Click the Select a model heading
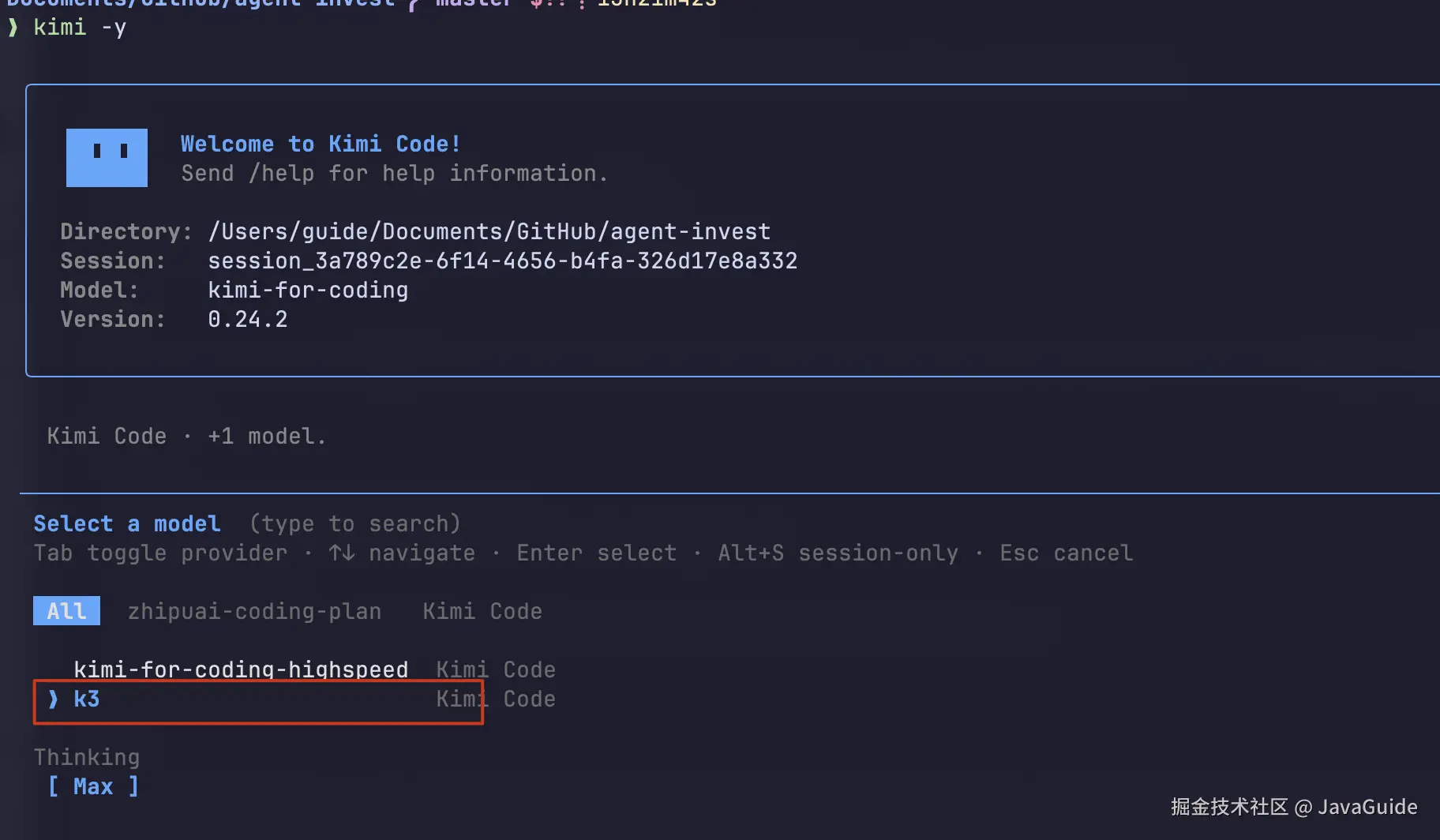 (x=127, y=523)
